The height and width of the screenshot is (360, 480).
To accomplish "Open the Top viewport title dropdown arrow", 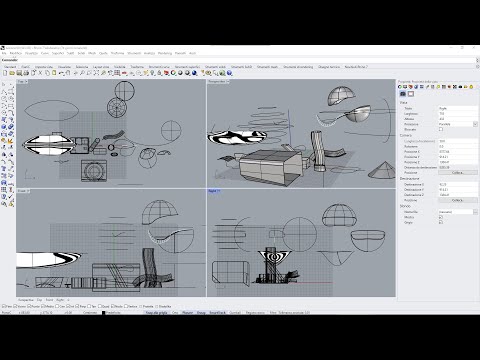I will [27, 81].
